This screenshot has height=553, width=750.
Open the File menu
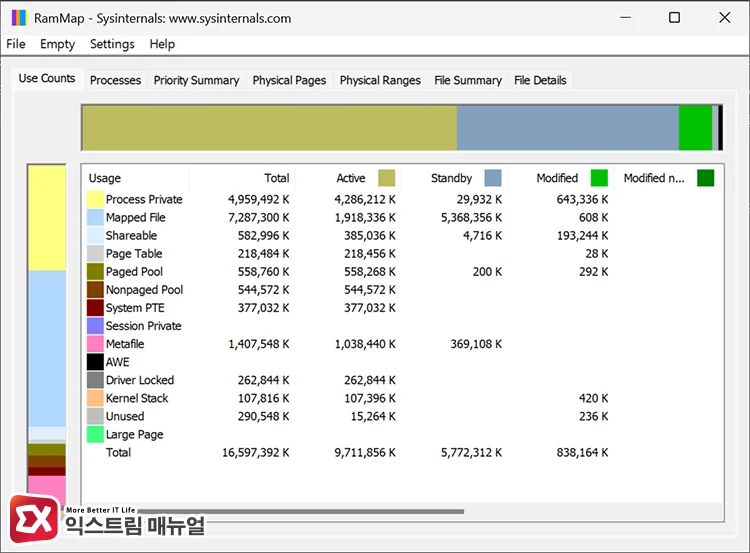coord(16,44)
